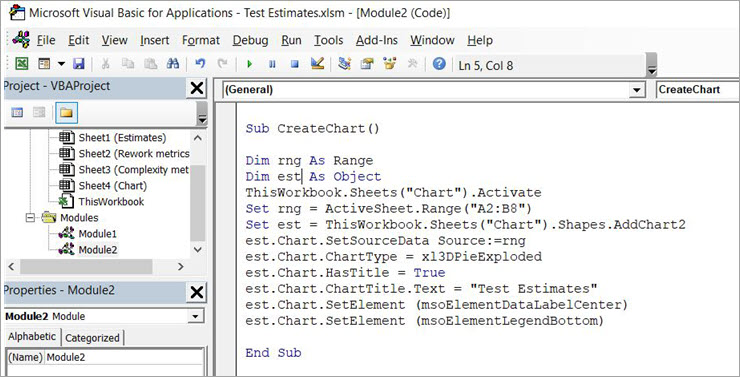The image size is (740, 377).
Task: Toggle Design Mode icon
Action: point(317,64)
